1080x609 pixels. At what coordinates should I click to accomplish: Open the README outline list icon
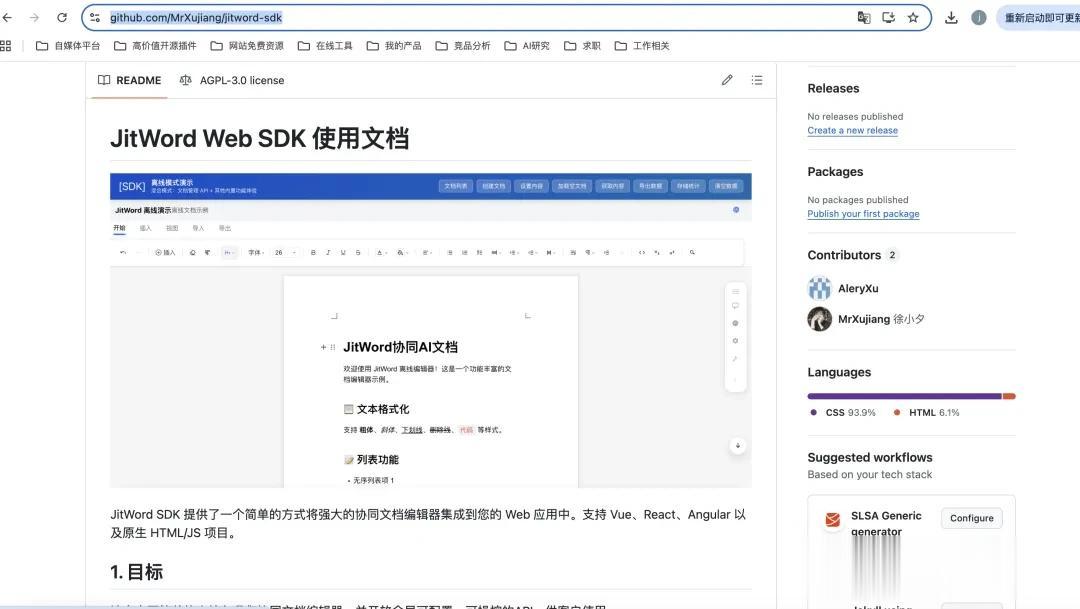point(757,80)
